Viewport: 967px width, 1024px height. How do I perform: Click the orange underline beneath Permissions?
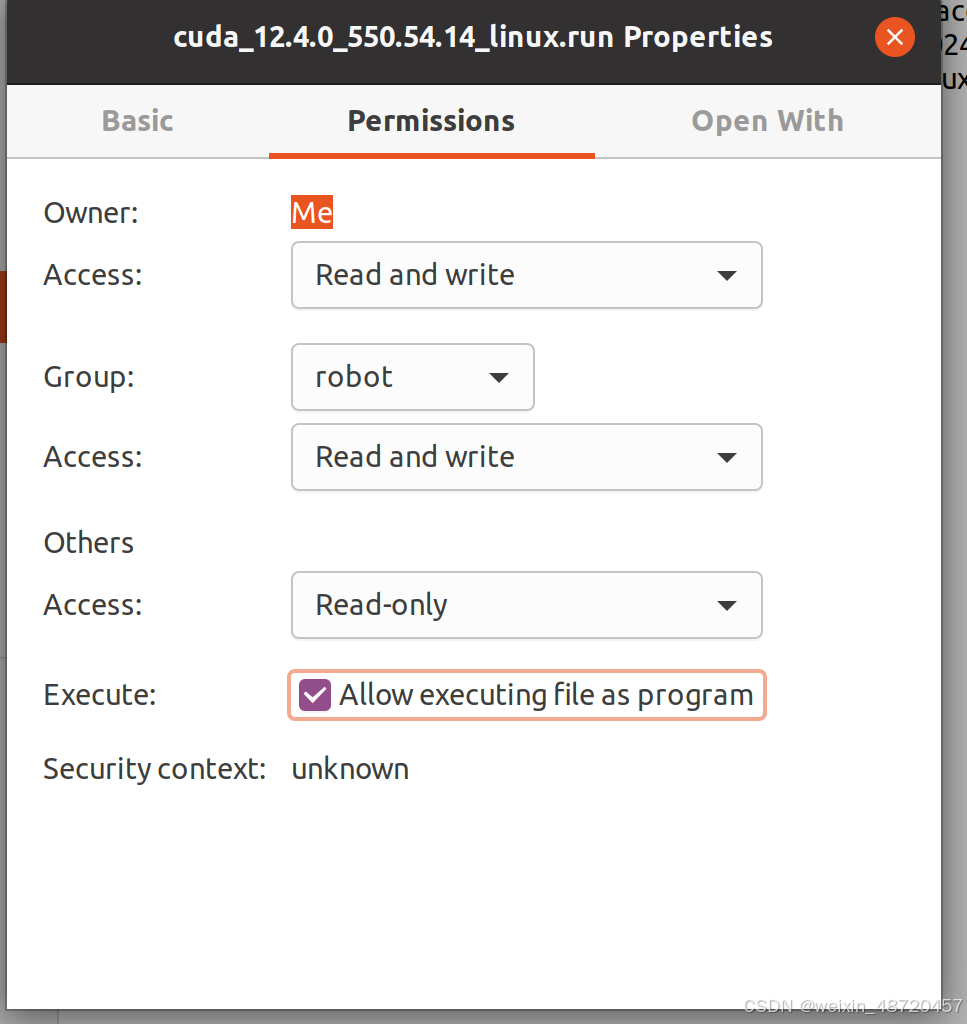(x=431, y=155)
